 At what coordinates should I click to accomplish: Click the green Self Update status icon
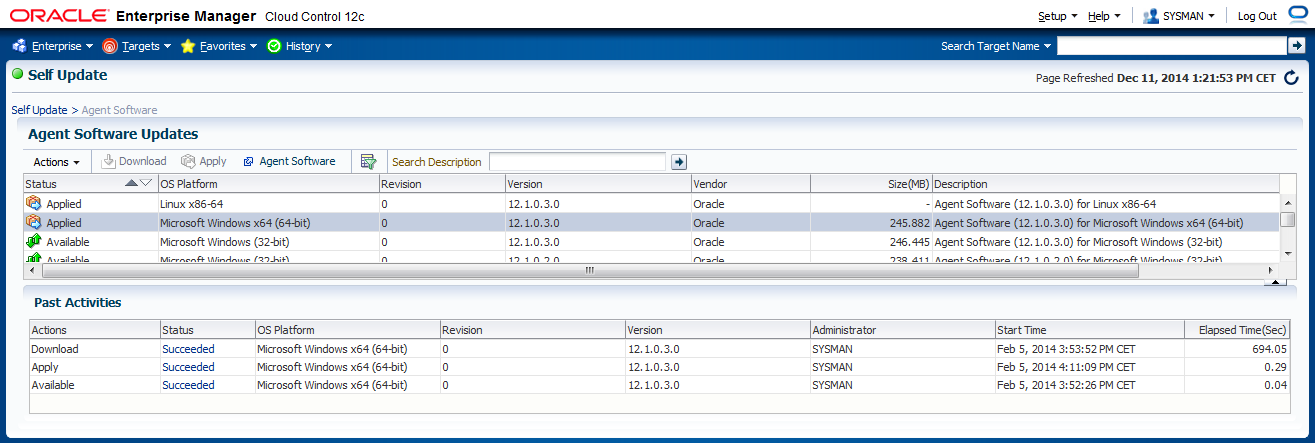click(x=17, y=74)
